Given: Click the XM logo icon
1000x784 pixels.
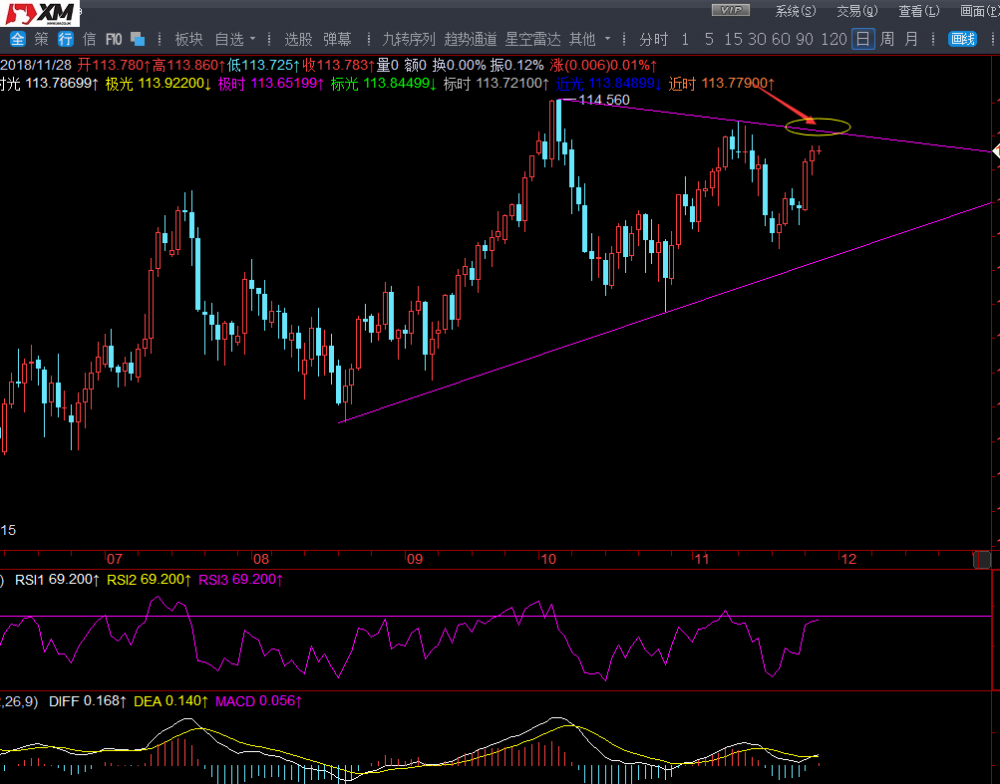Looking at the screenshot, I should pyautogui.click(x=40, y=13).
